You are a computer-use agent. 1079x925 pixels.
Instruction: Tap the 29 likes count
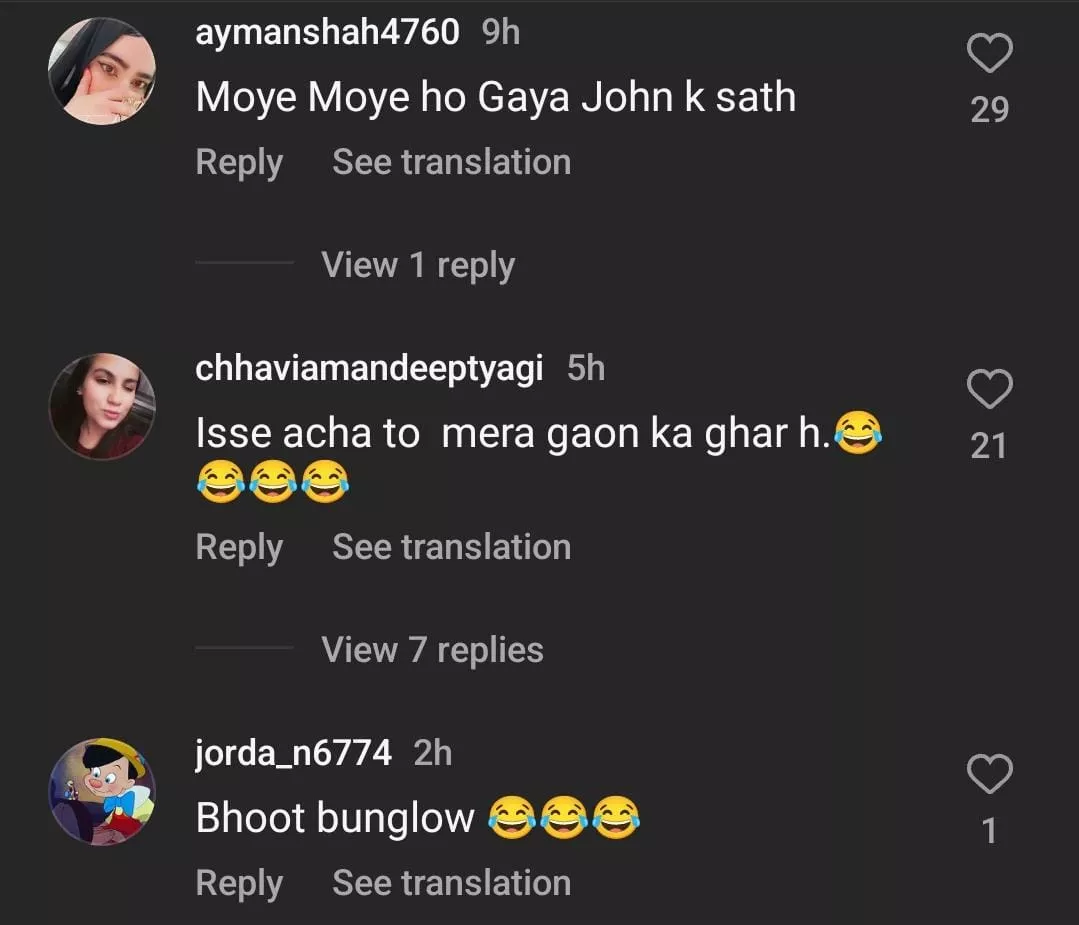[989, 110]
